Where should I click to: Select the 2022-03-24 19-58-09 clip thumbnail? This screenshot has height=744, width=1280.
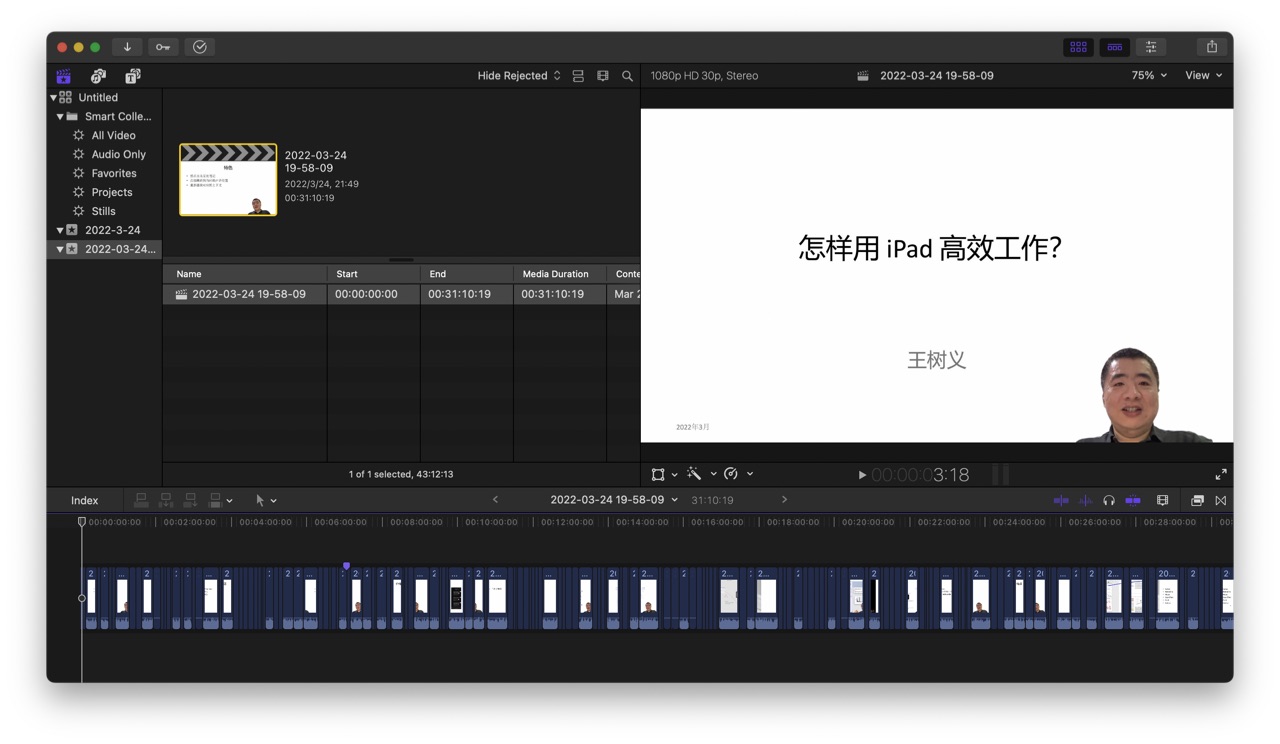pyautogui.click(x=227, y=180)
